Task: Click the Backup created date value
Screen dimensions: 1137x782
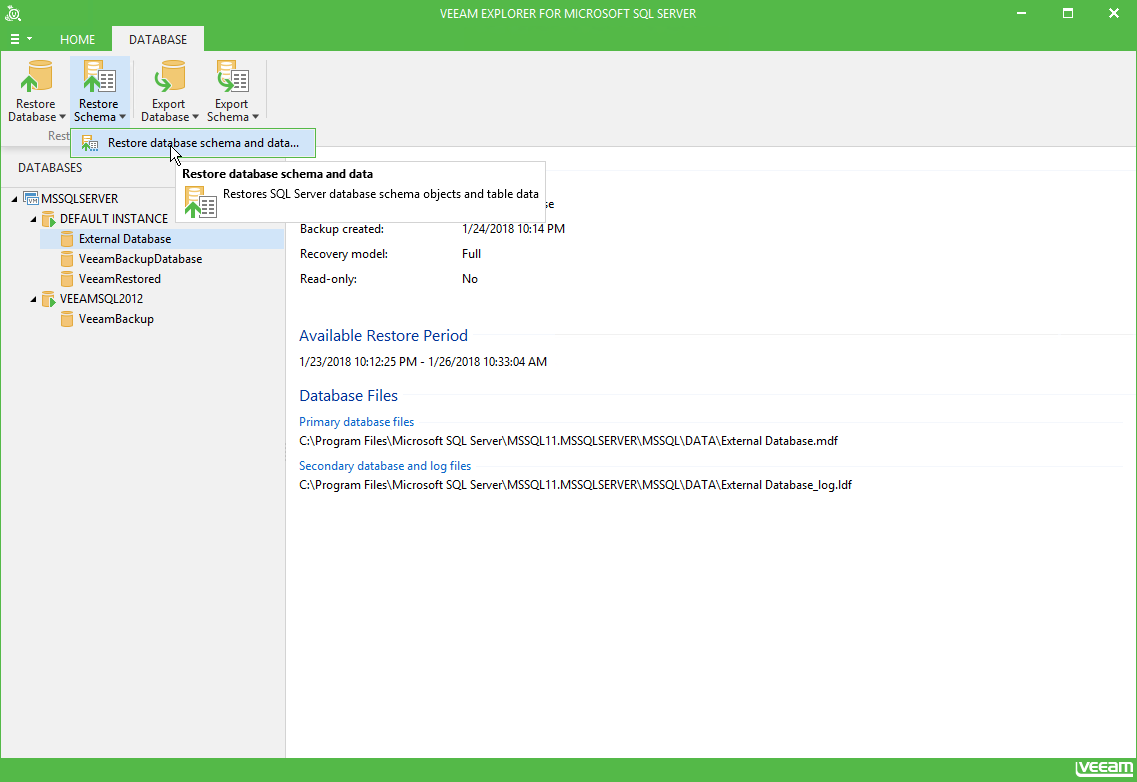Action: [x=513, y=229]
